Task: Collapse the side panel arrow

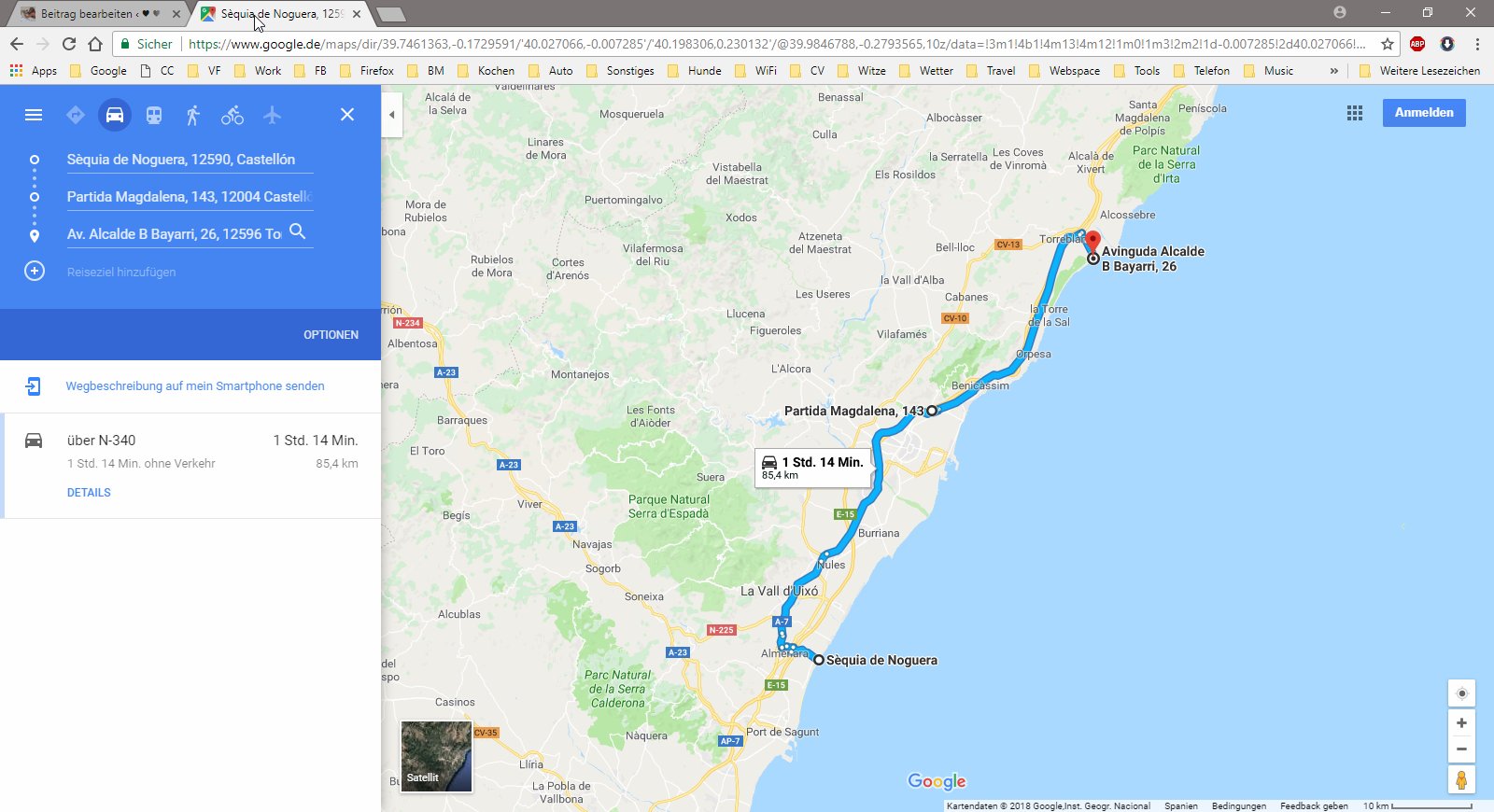Action: click(x=392, y=115)
